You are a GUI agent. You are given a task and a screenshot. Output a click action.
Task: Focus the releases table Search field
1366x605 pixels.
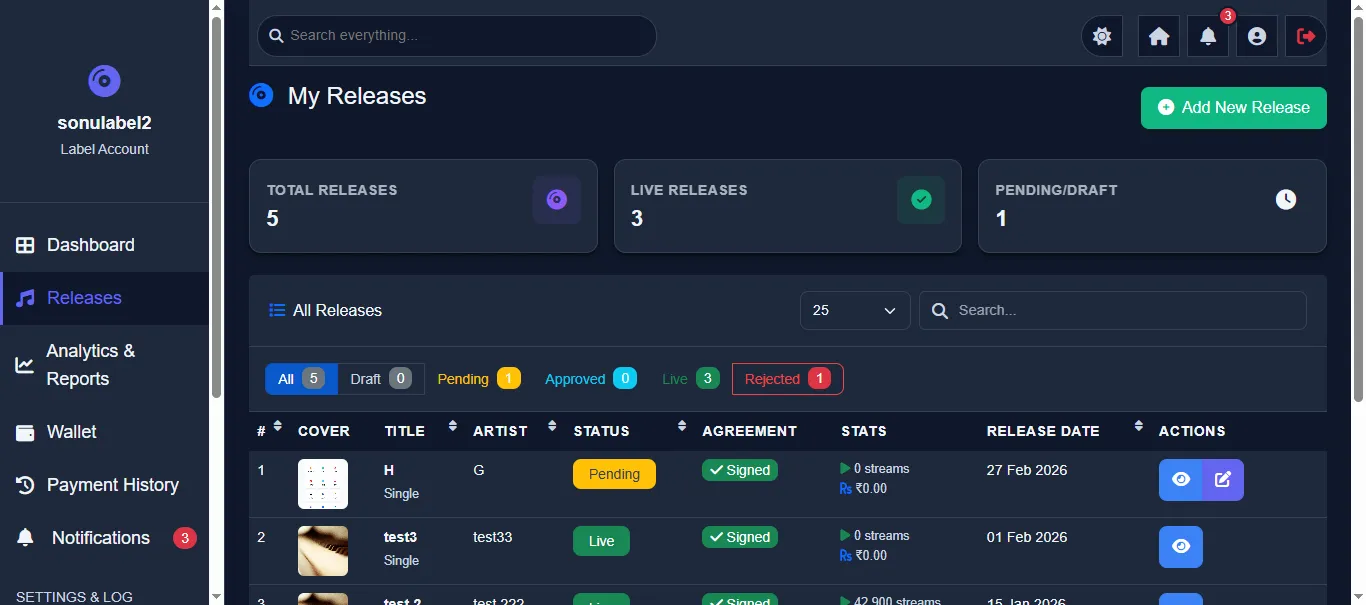click(1113, 310)
